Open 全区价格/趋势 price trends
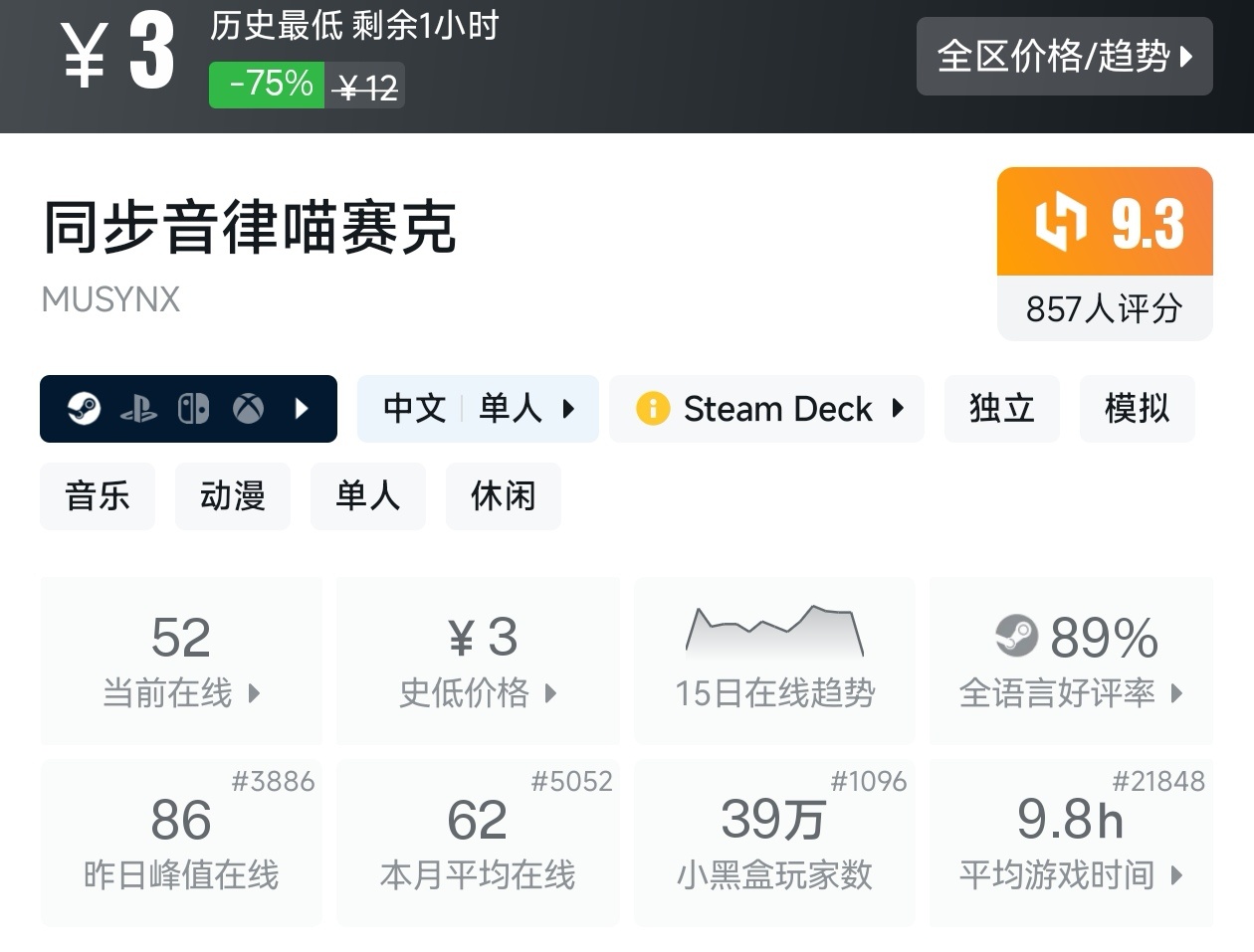The image size is (1254, 952). [x=1064, y=57]
